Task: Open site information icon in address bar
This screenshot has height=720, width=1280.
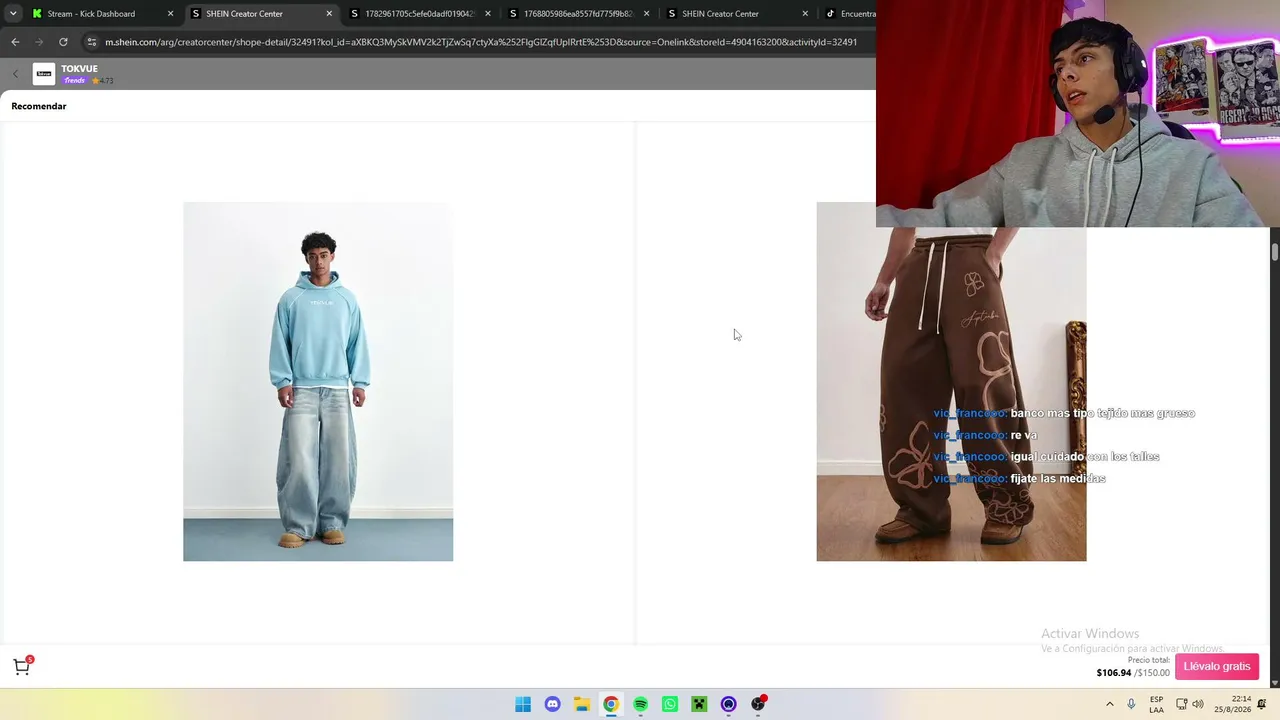Action: point(92,42)
